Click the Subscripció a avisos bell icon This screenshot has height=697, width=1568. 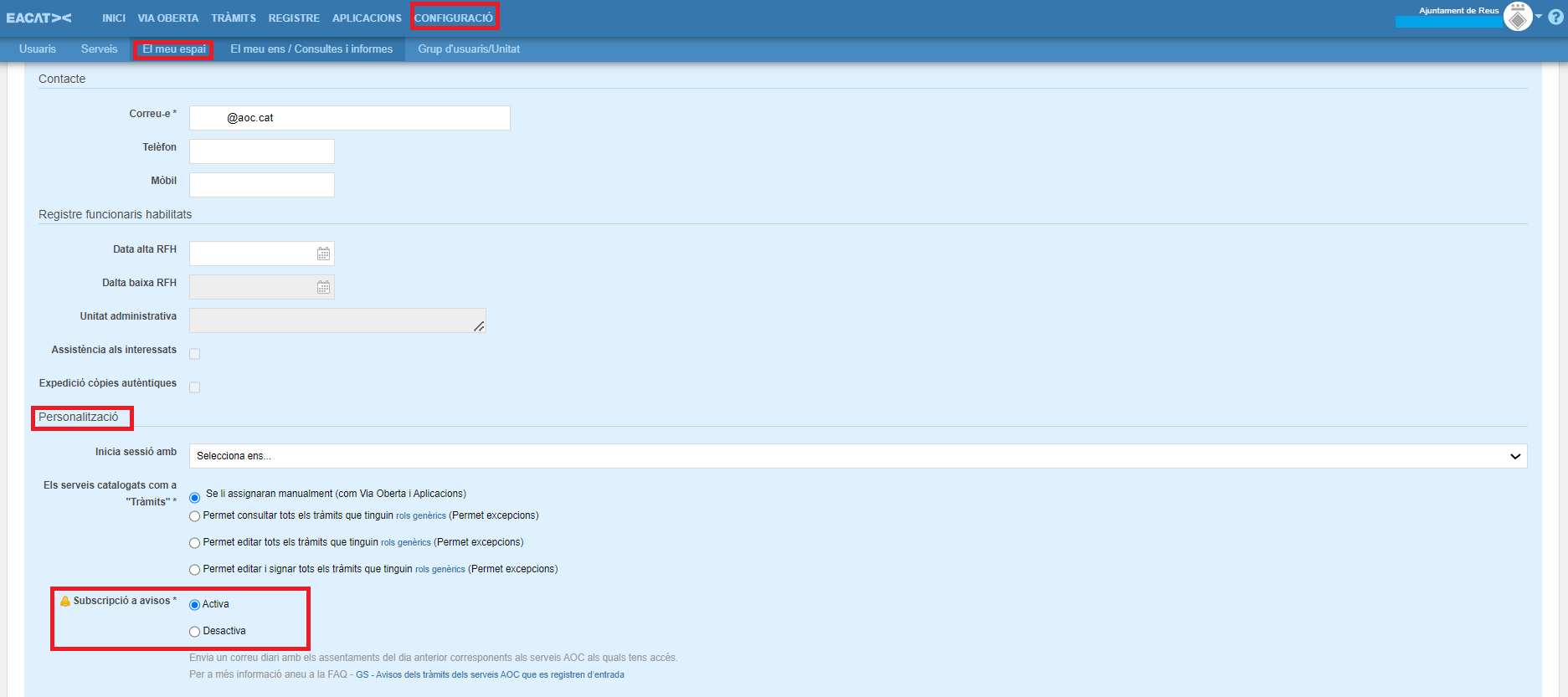pos(65,601)
